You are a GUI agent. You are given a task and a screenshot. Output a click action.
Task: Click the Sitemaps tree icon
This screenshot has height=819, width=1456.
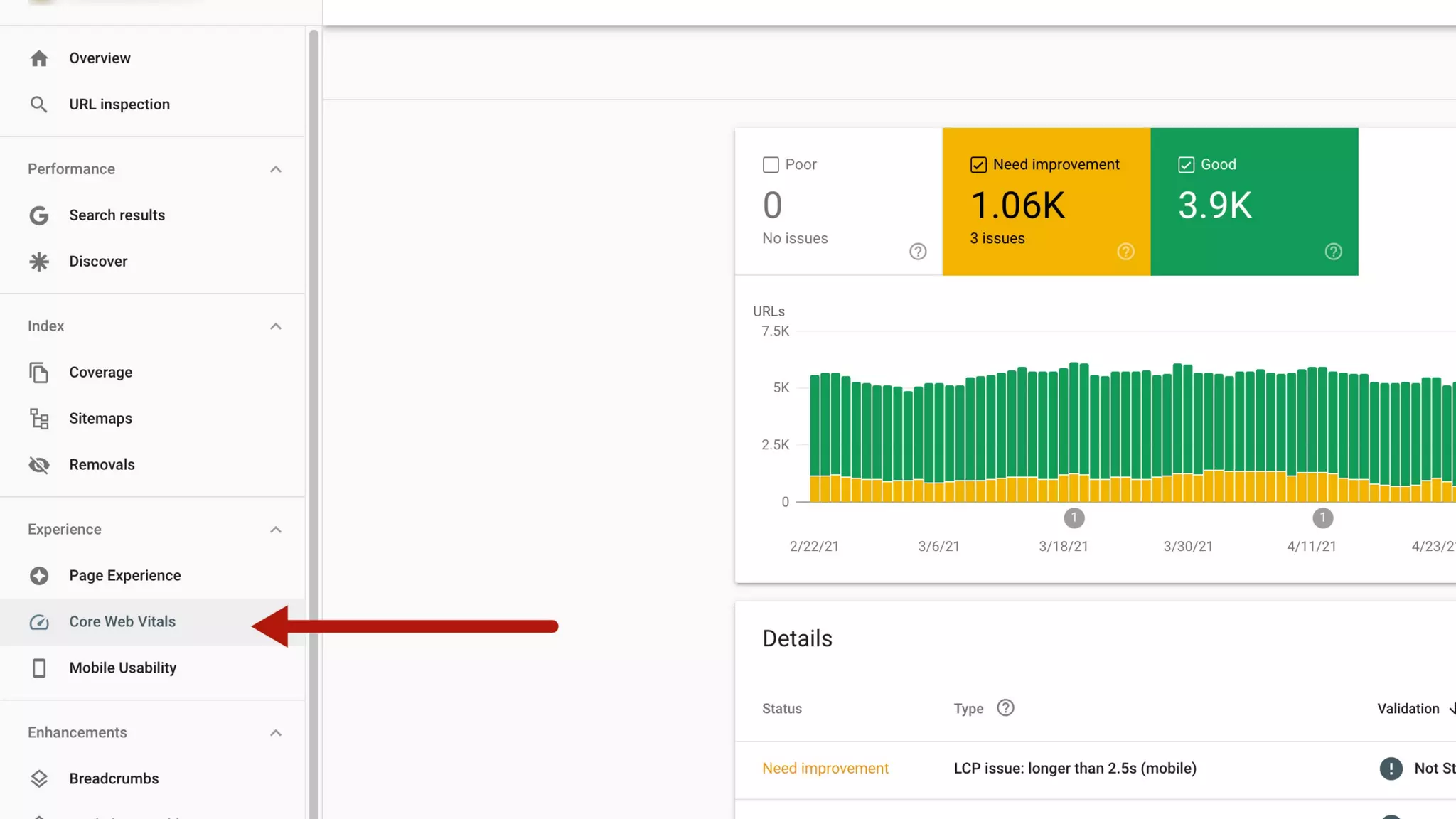click(x=39, y=419)
